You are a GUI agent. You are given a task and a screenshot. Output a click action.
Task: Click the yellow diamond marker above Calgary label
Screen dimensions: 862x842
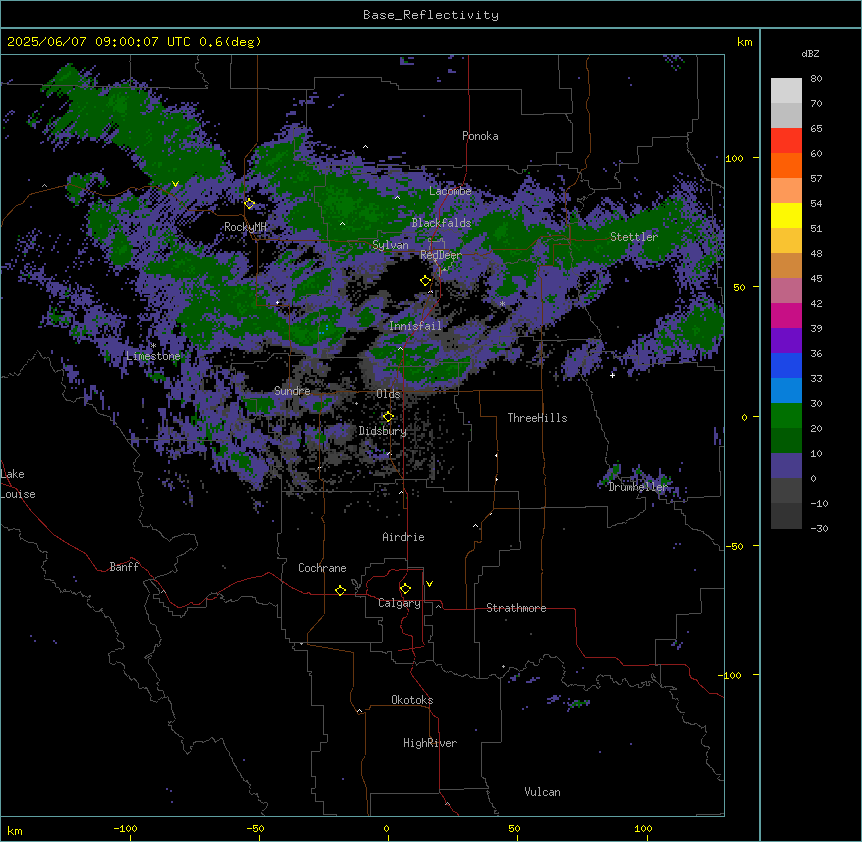click(x=405, y=589)
